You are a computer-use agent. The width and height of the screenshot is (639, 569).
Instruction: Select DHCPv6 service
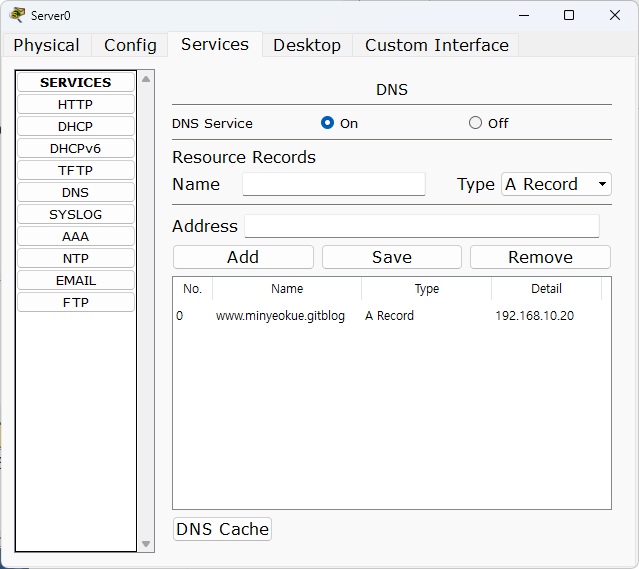76,148
